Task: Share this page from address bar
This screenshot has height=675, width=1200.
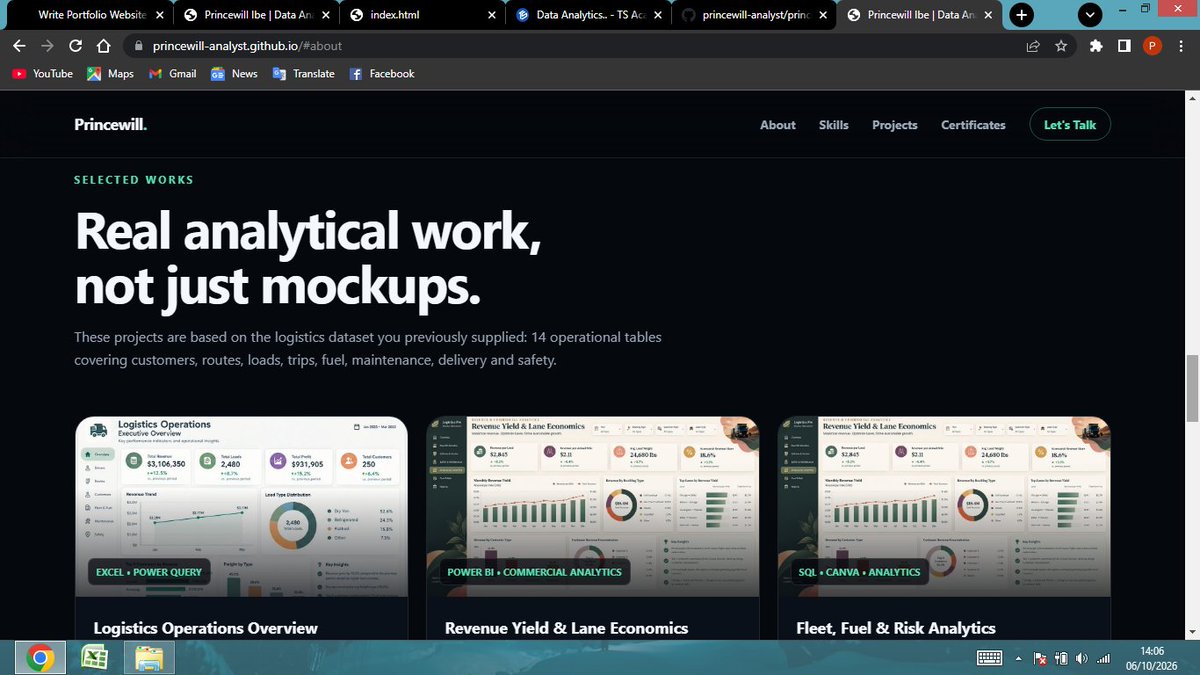Action: click(1033, 46)
